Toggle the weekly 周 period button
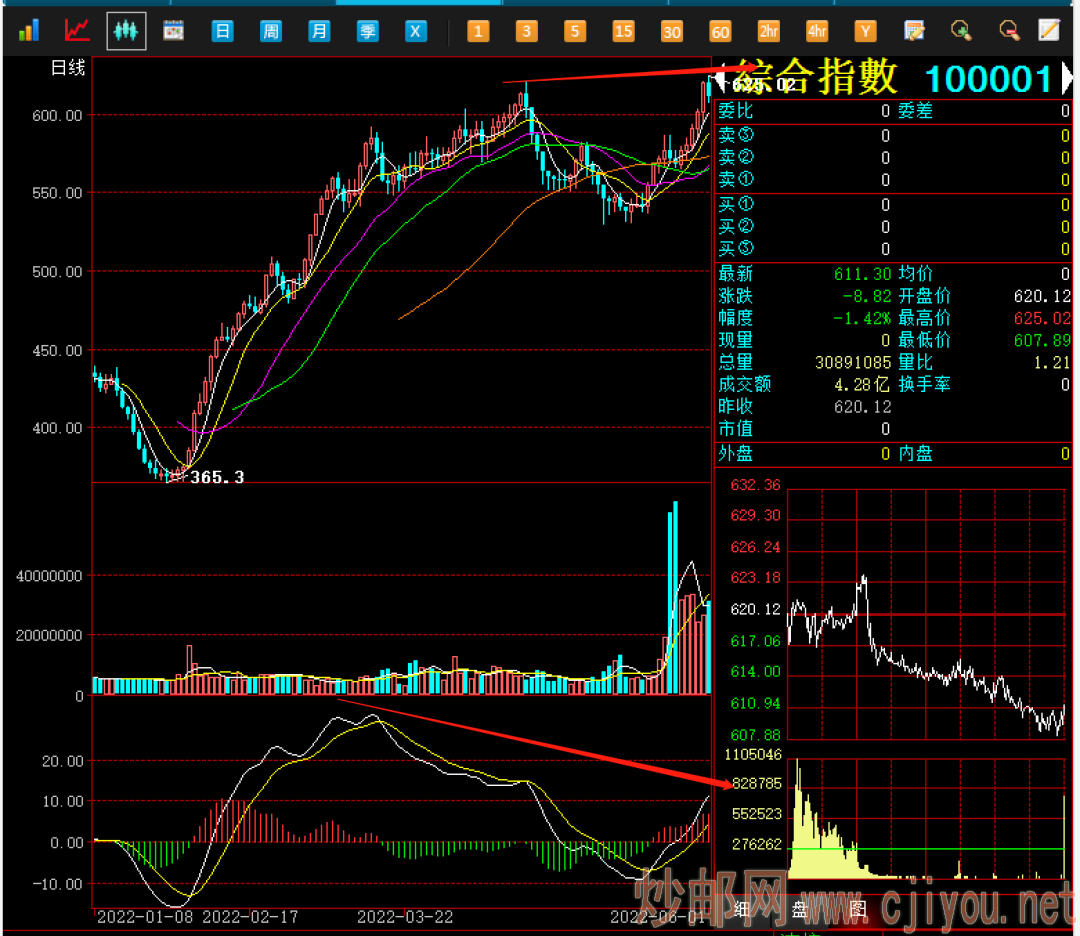Image resolution: width=1080 pixels, height=936 pixels. 270,31
